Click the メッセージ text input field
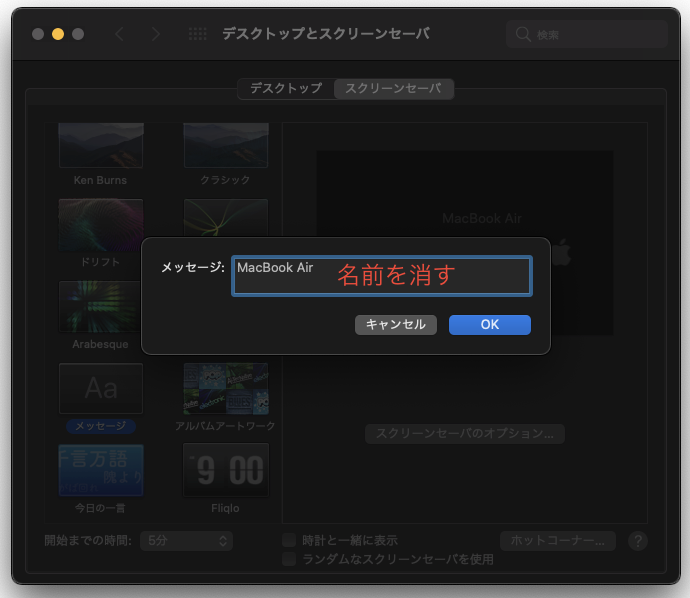690x598 pixels. (382, 276)
